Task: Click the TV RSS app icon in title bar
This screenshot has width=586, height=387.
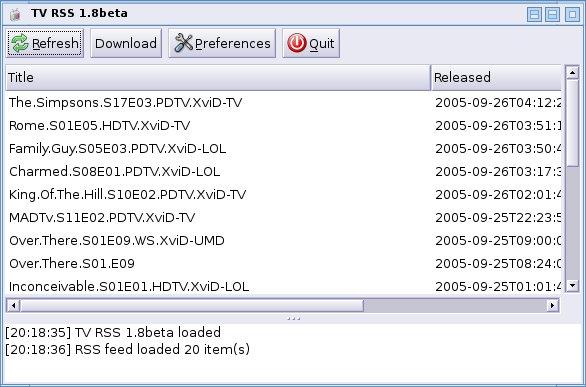Action: (15, 14)
